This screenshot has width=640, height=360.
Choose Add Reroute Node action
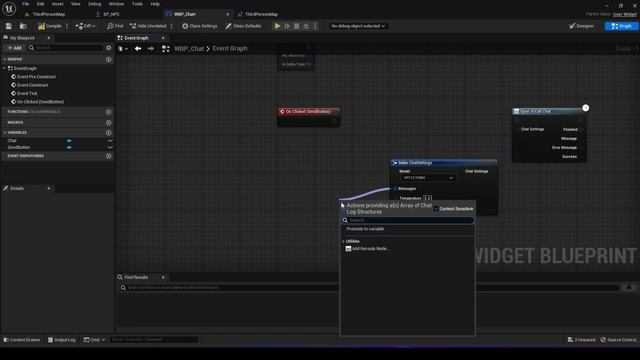367,249
